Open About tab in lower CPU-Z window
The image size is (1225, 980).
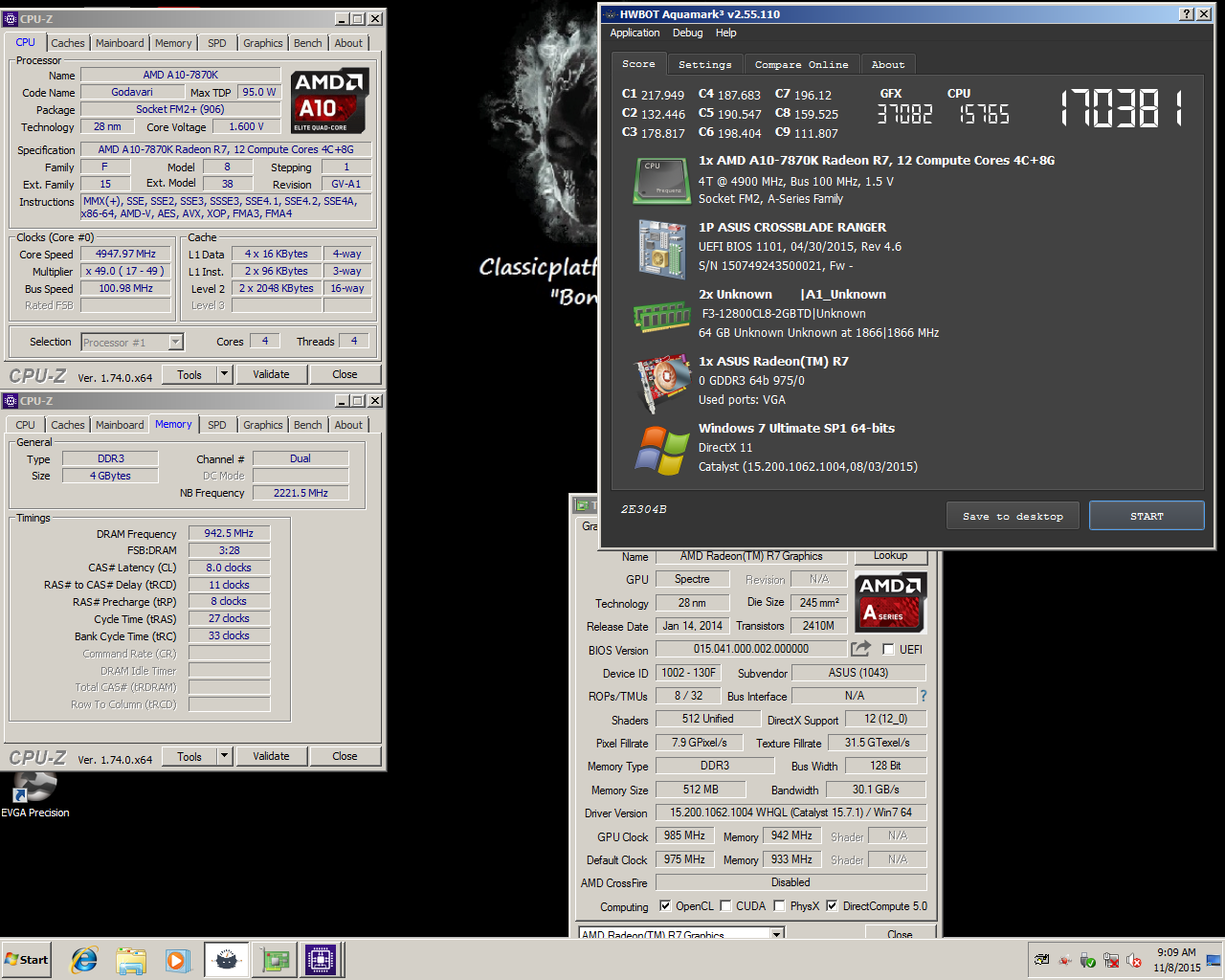click(x=348, y=425)
